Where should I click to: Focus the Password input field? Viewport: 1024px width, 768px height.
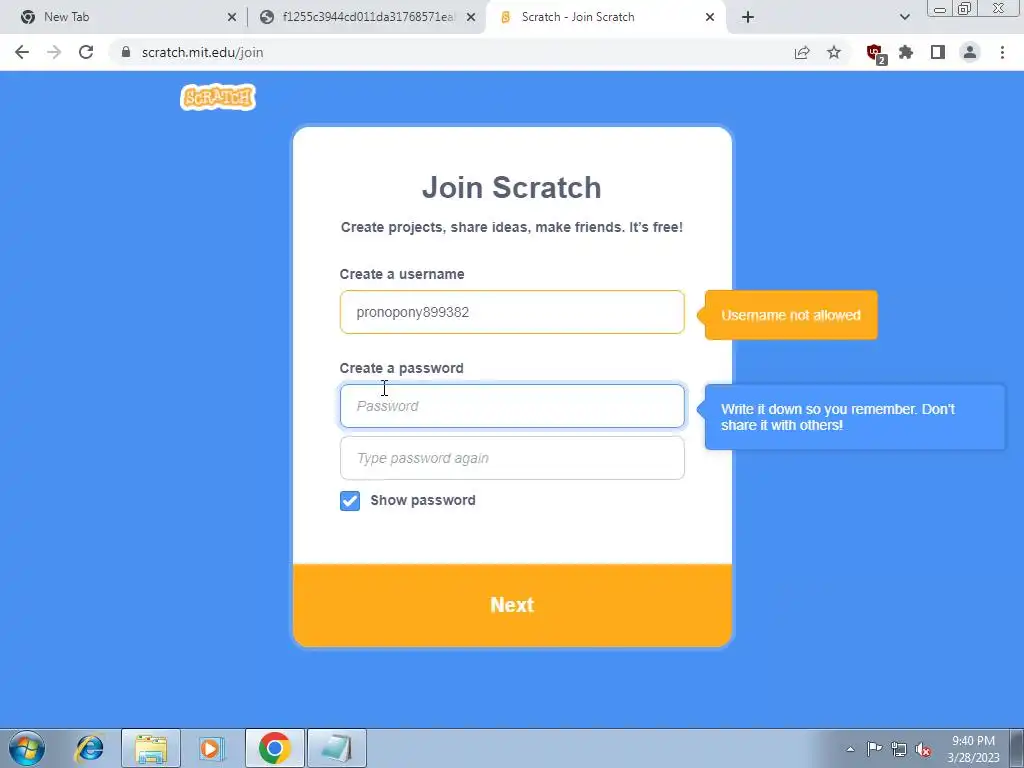tap(512, 406)
